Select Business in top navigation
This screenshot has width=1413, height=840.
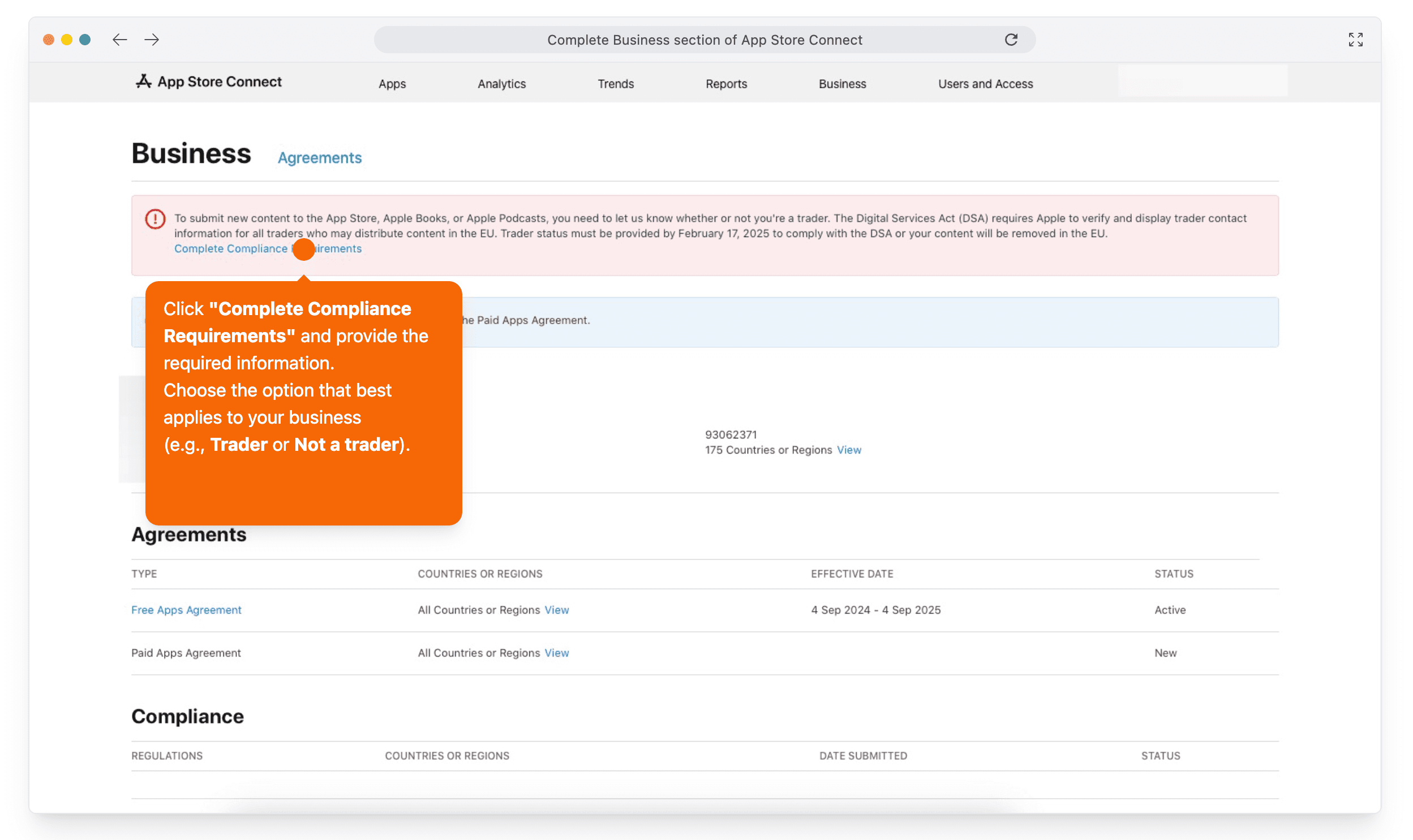coord(842,84)
